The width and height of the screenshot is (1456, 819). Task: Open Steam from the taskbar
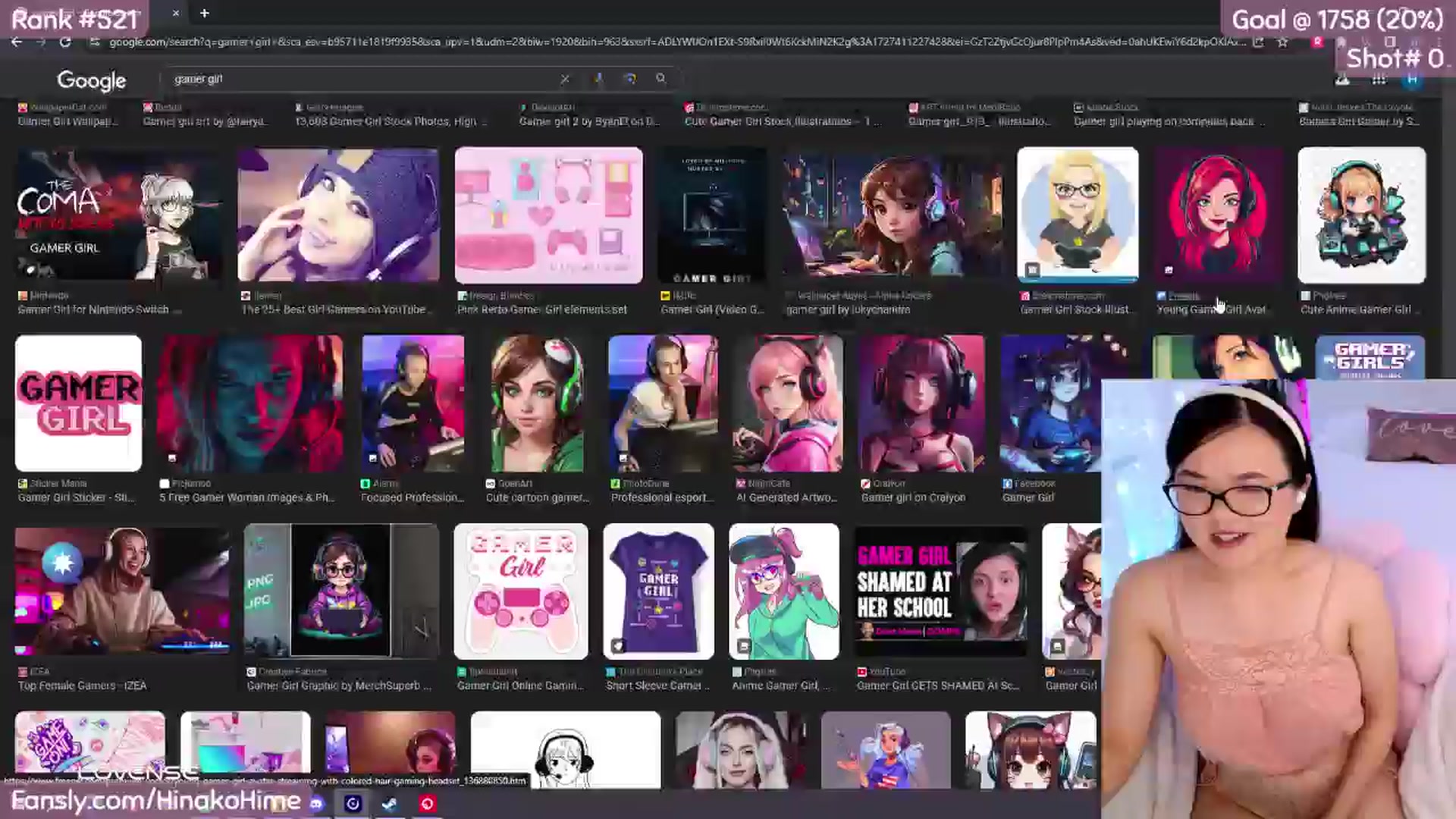(390, 804)
